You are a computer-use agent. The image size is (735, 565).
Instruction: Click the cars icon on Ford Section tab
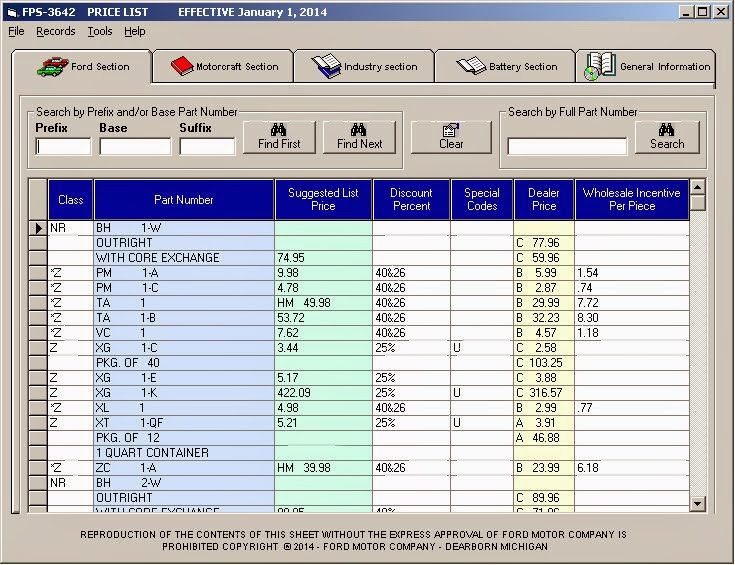pyautogui.click(x=52, y=67)
